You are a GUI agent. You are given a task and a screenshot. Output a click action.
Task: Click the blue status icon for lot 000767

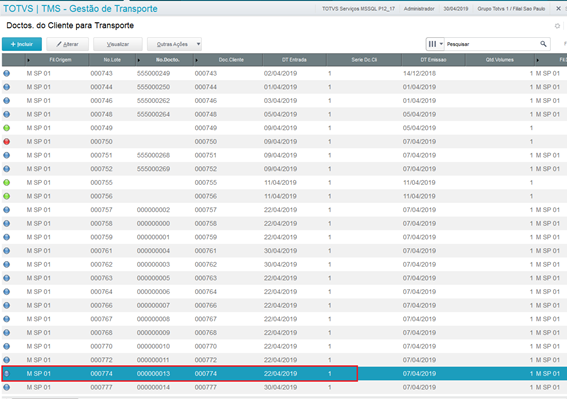point(7,319)
